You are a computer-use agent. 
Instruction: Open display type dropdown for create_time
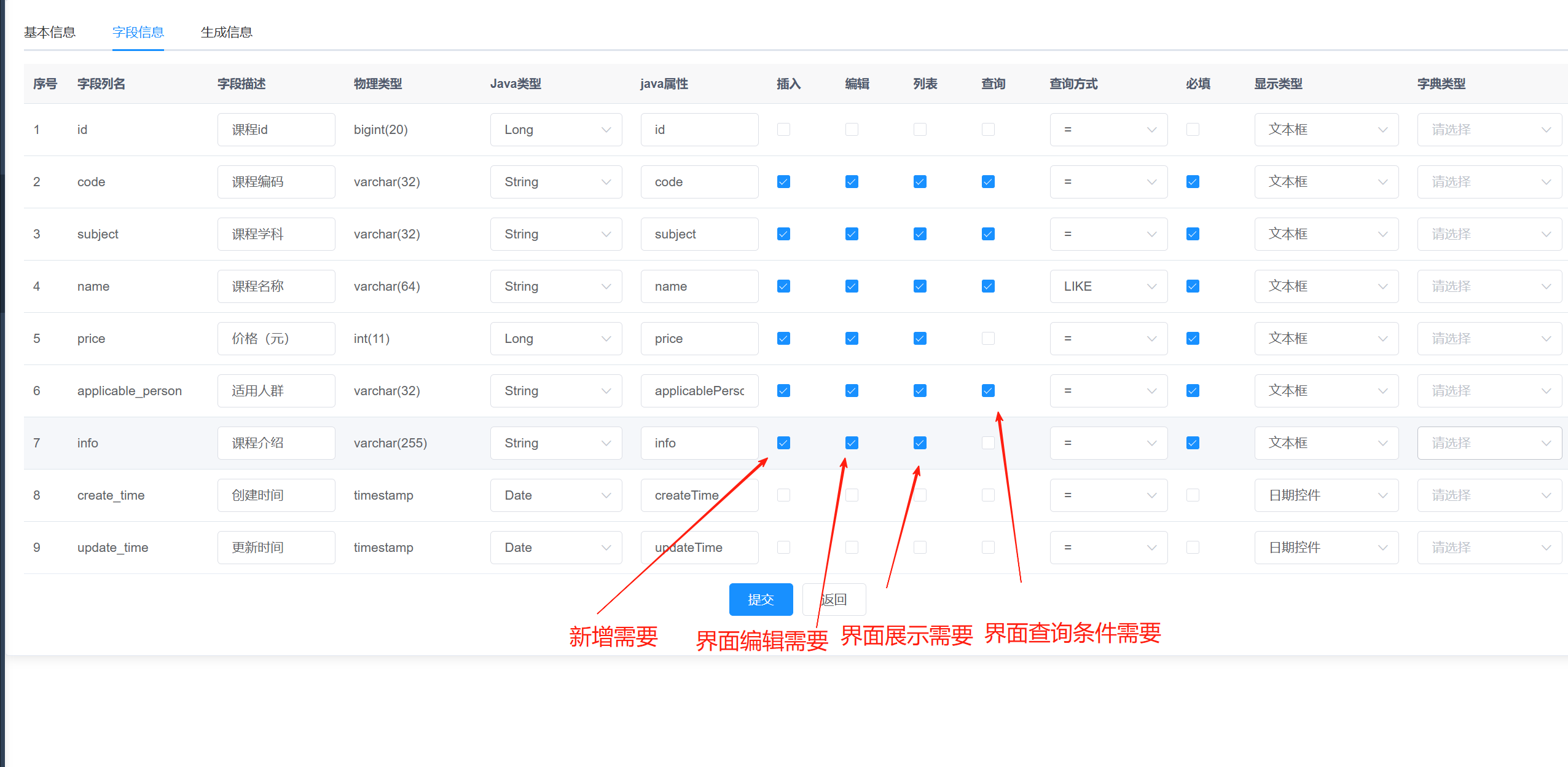click(x=1326, y=495)
